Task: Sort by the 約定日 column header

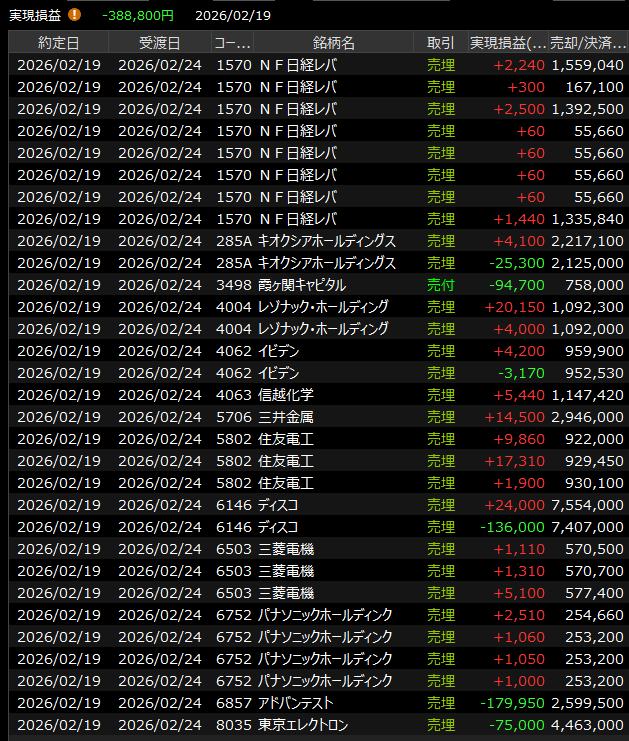Action: 59,43
